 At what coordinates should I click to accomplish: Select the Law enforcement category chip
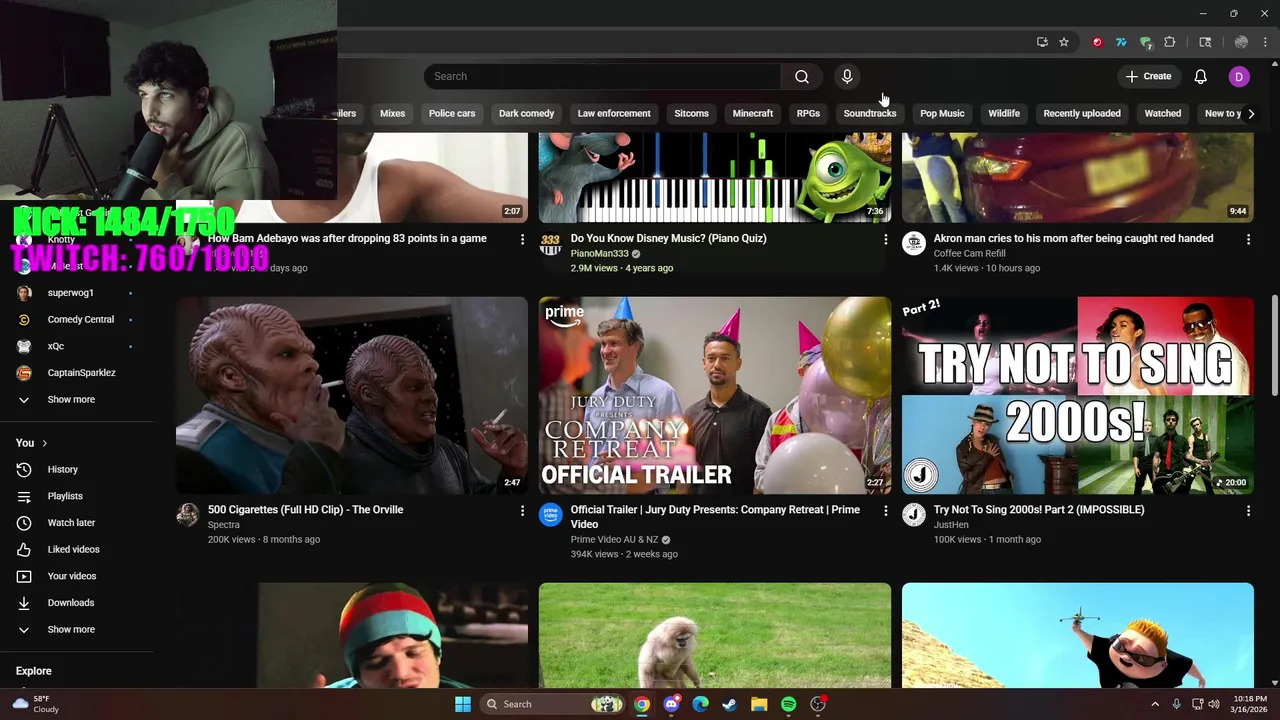(x=614, y=113)
